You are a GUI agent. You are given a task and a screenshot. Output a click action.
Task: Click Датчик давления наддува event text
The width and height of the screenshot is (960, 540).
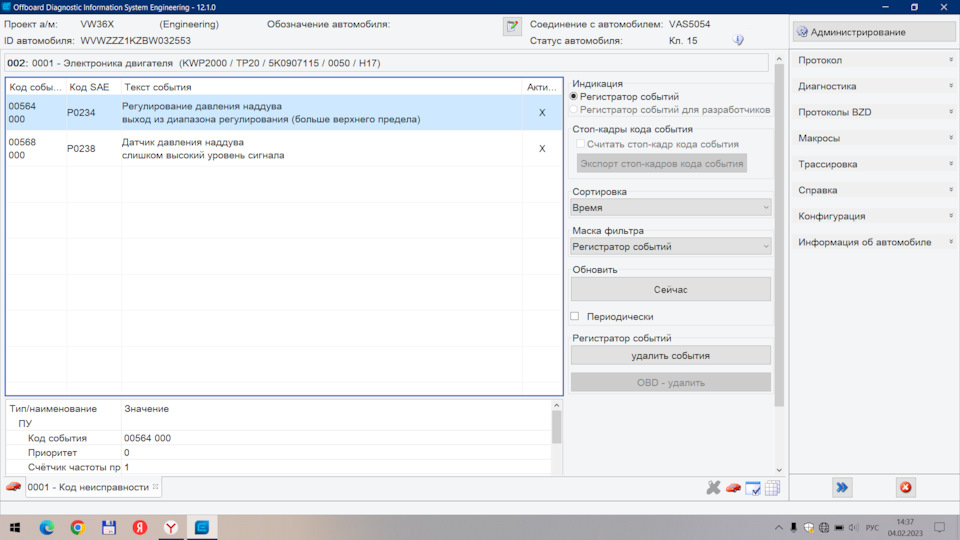[182, 142]
